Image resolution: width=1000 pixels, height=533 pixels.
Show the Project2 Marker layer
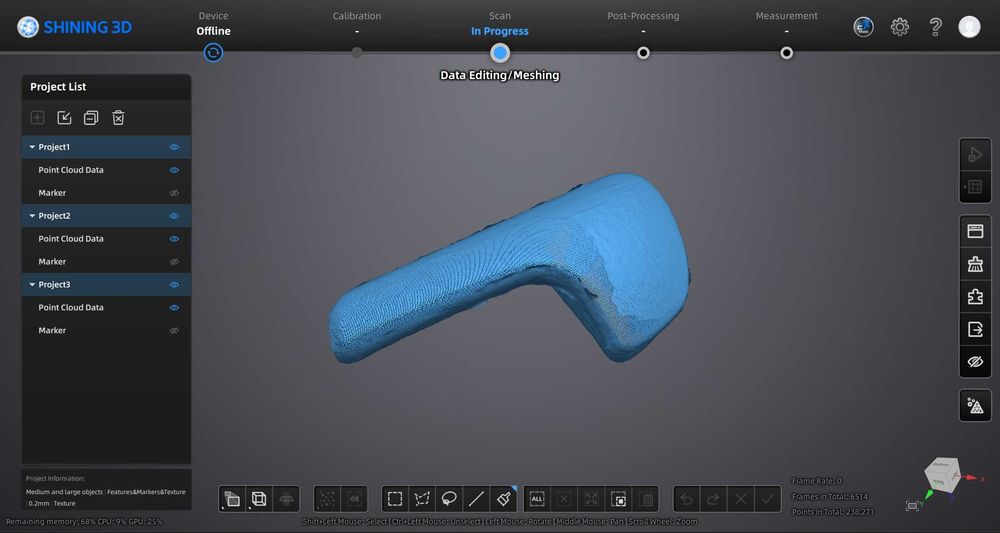pos(174,262)
